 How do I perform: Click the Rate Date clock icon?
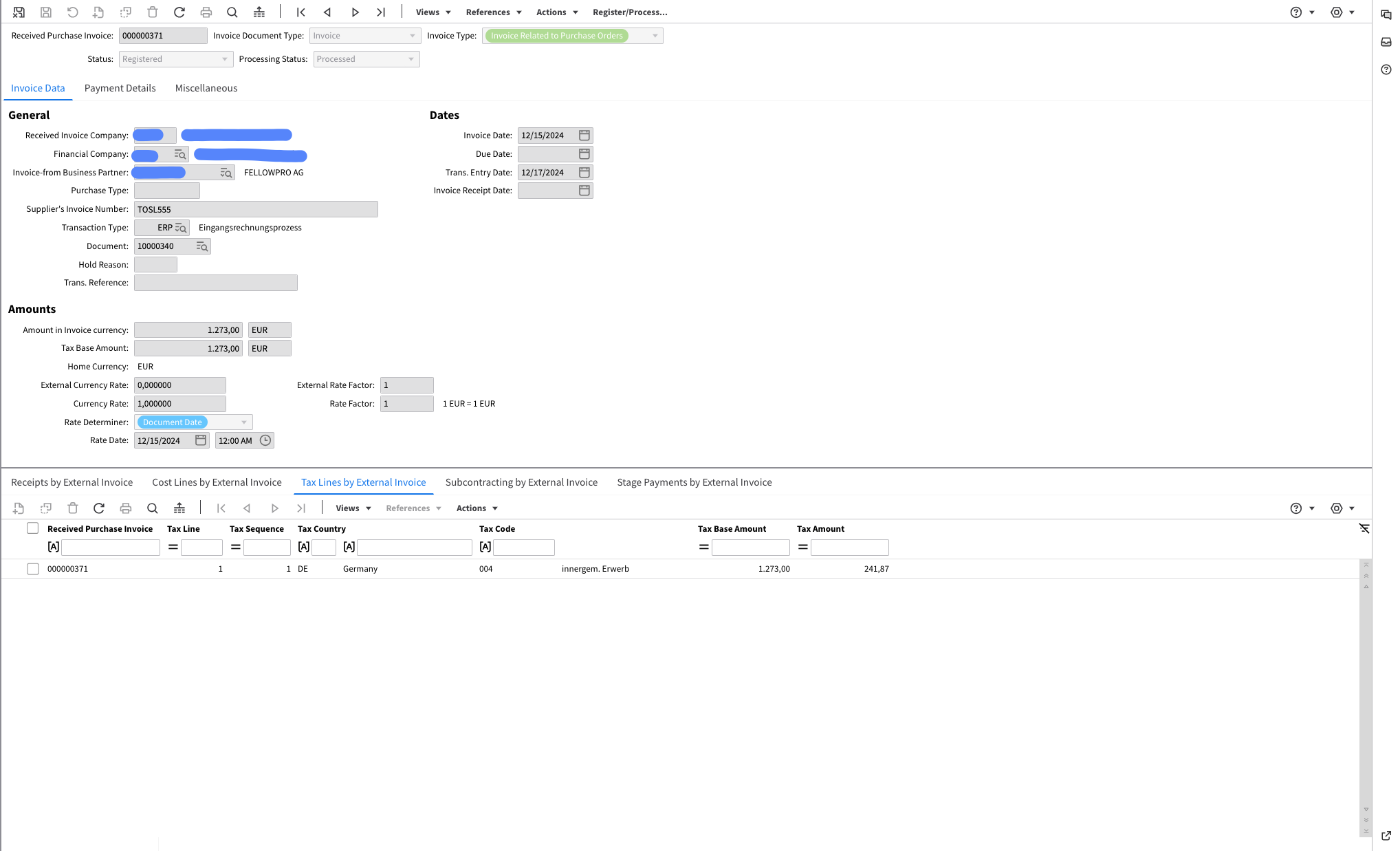[x=265, y=440]
